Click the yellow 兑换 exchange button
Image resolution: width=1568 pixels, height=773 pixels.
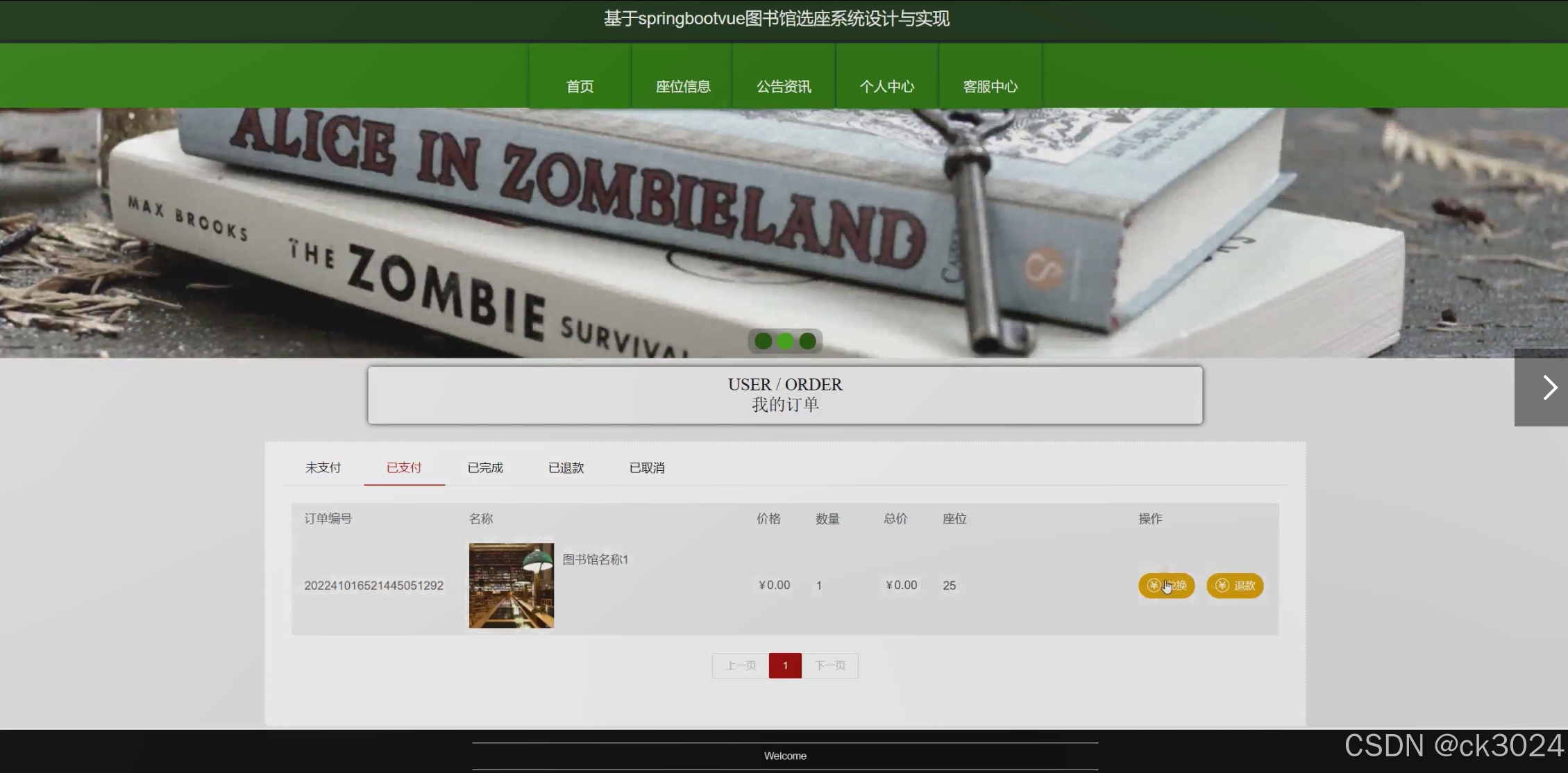point(1166,585)
